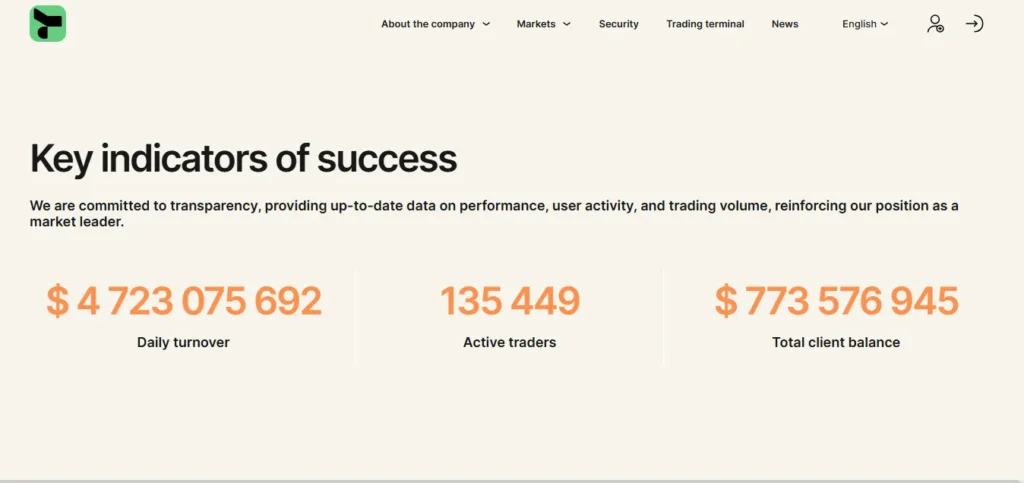The width and height of the screenshot is (1024, 483).
Task: Click the Total client balance label
Action: 836,342
